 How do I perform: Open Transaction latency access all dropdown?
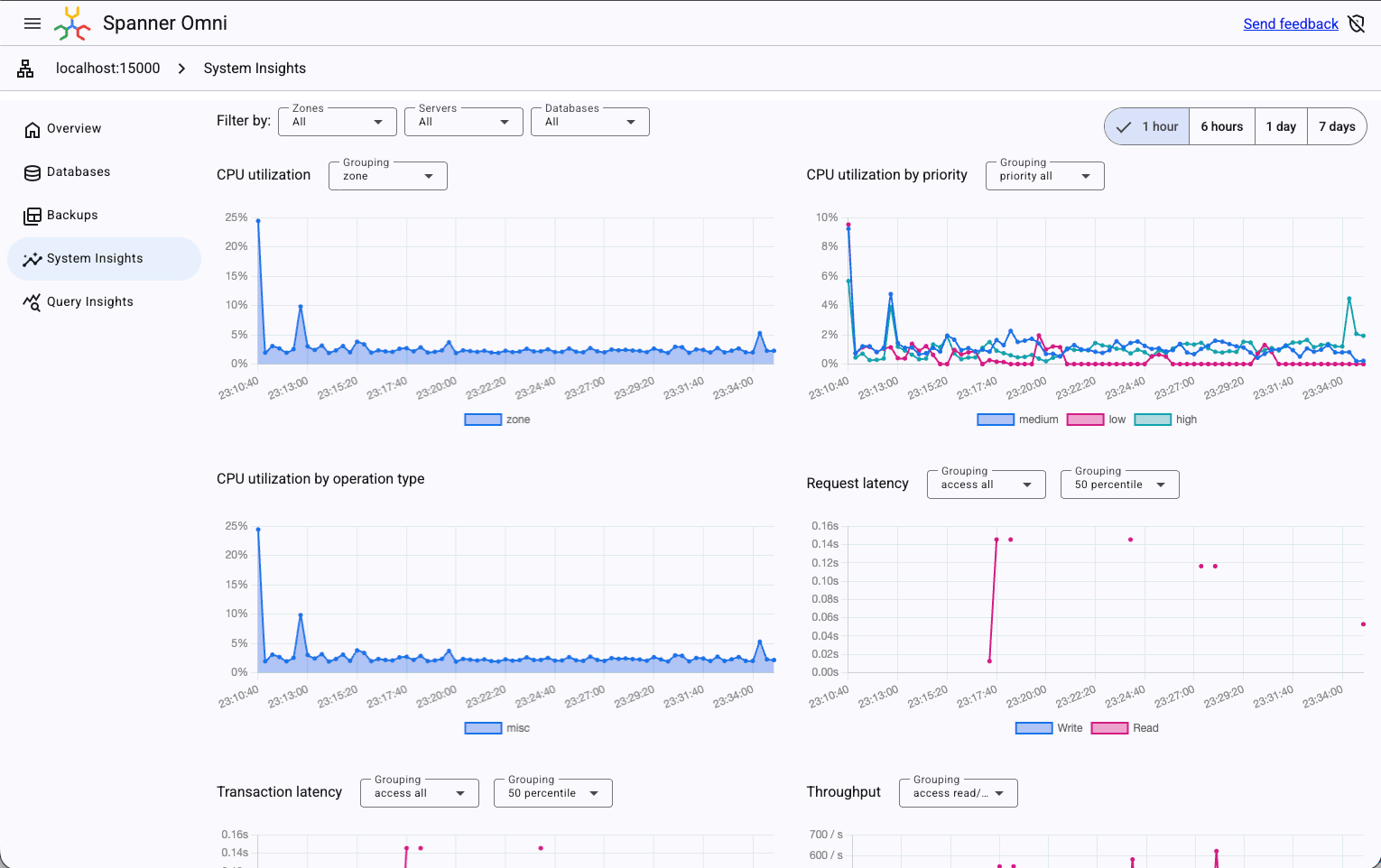(420, 793)
